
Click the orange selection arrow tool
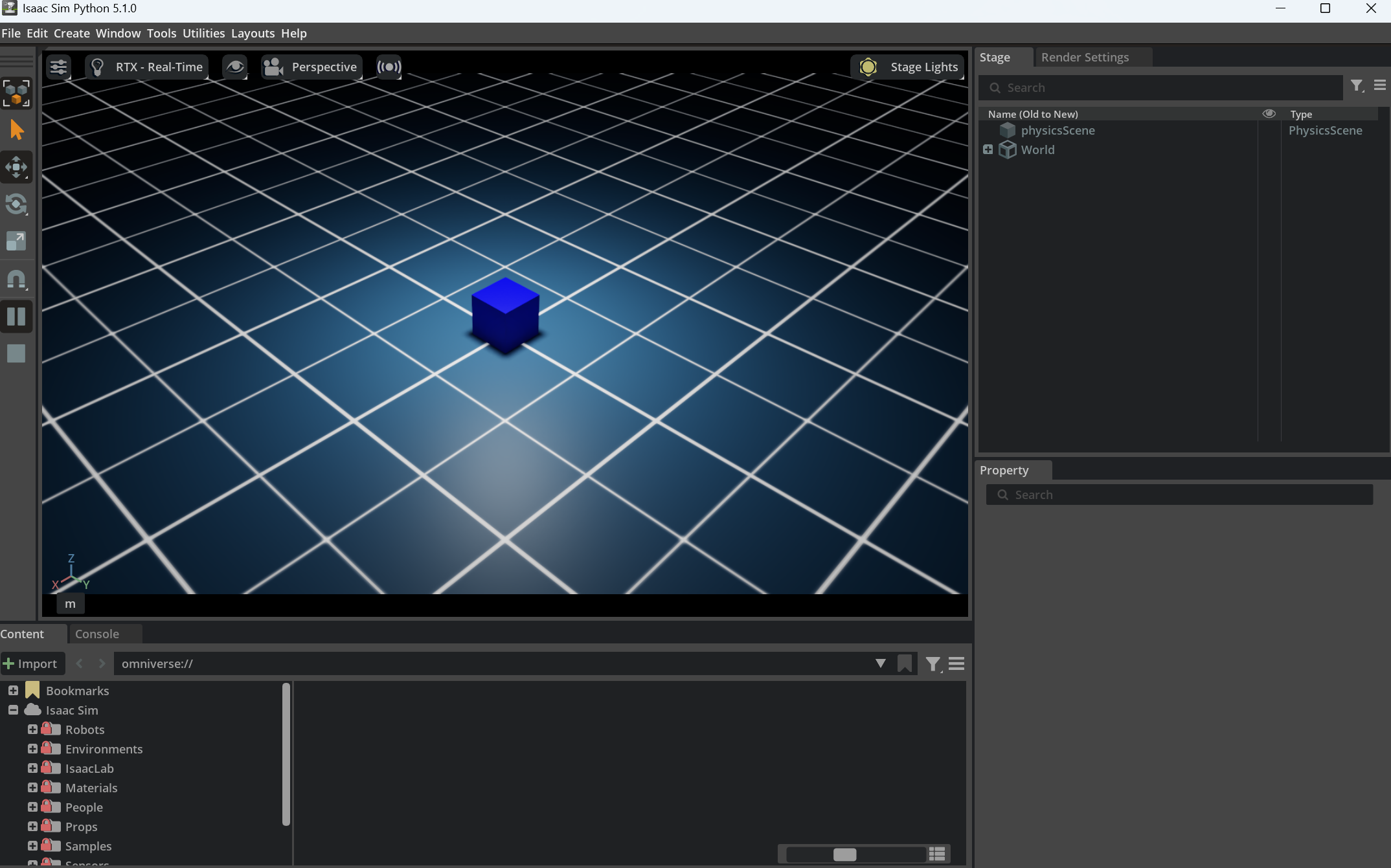point(16,130)
